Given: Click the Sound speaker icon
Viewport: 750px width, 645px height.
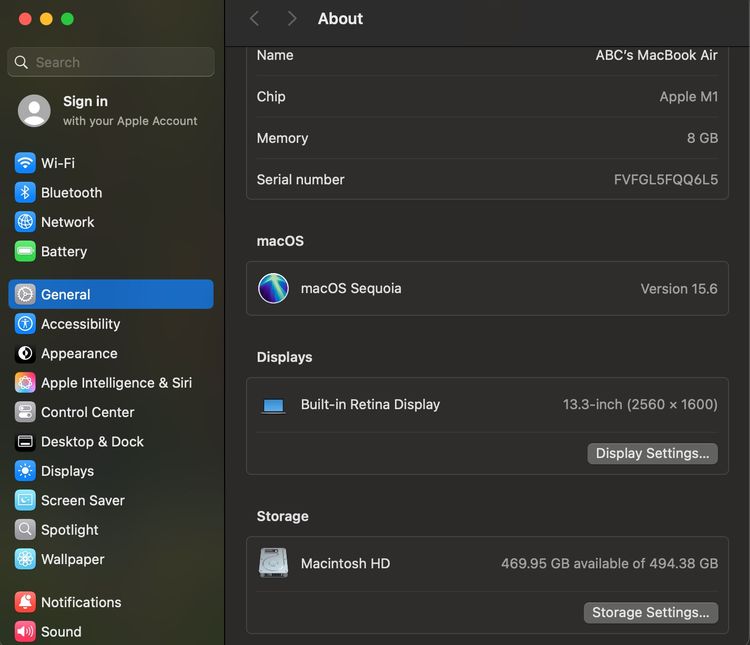Looking at the screenshot, I should pos(25,632).
